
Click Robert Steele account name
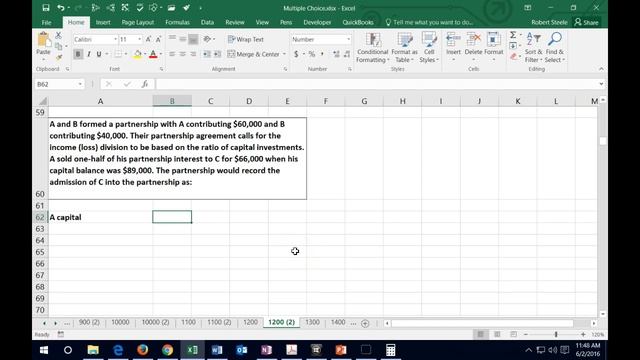(549, 22)
